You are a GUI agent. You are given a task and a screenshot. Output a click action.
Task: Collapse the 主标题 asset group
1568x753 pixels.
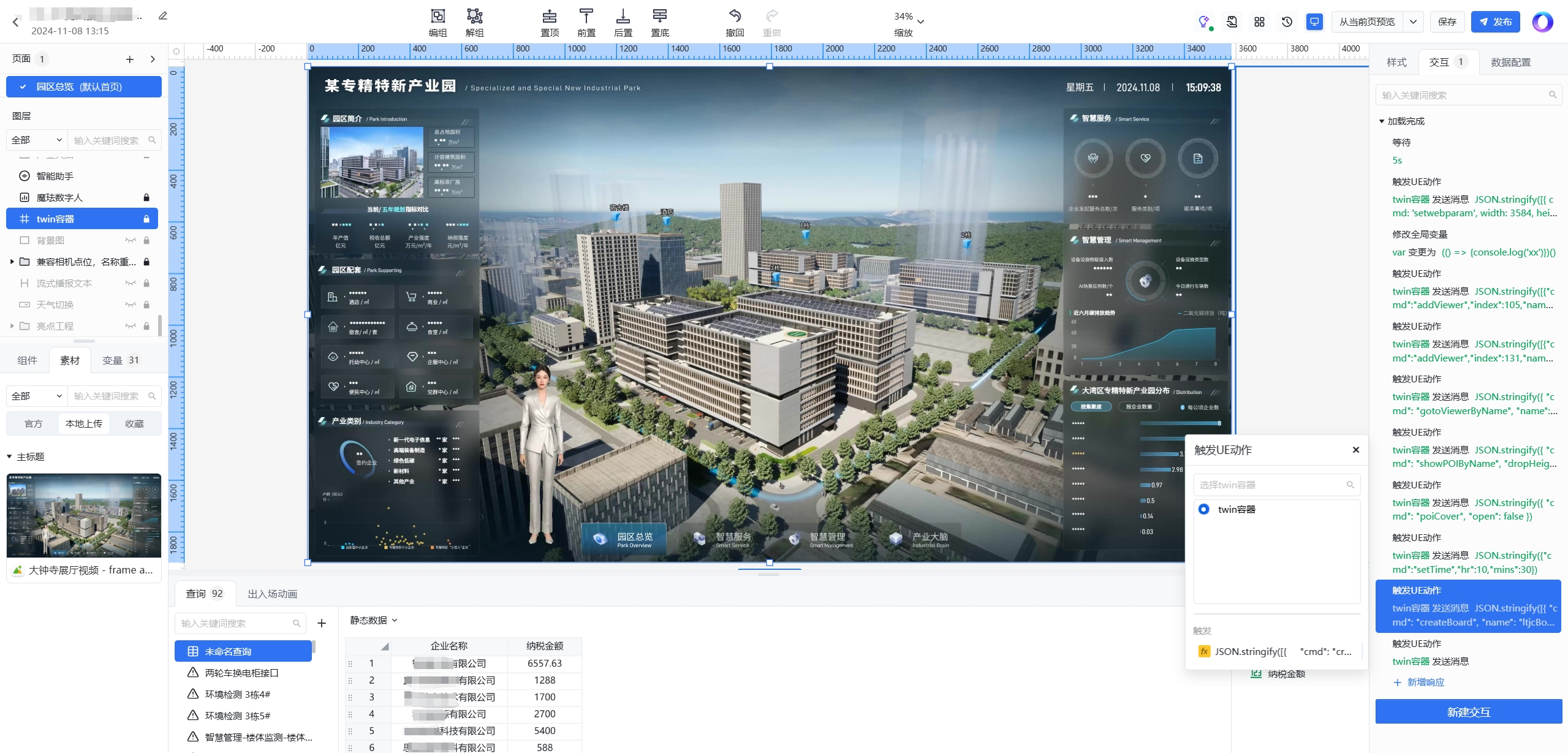pos(9,457)
